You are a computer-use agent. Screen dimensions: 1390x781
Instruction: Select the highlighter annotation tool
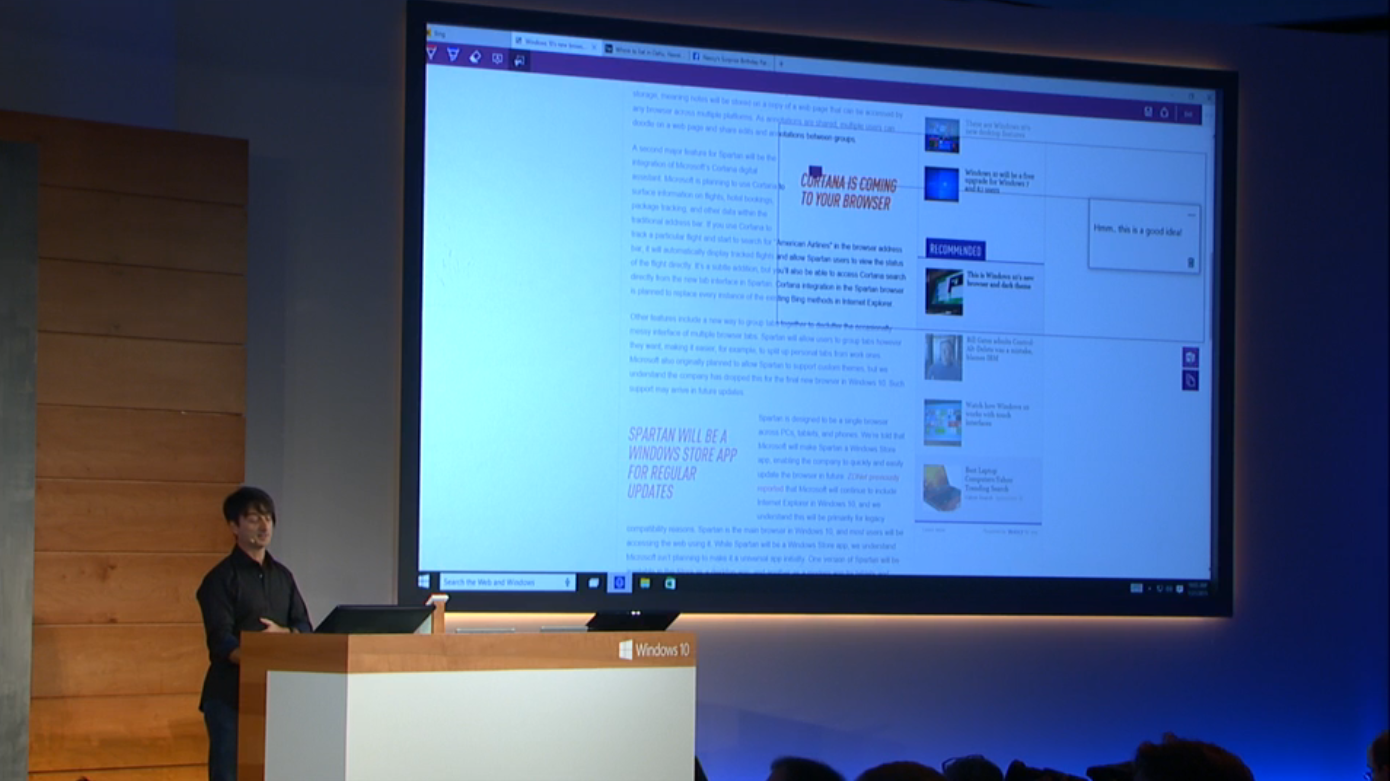453,55
